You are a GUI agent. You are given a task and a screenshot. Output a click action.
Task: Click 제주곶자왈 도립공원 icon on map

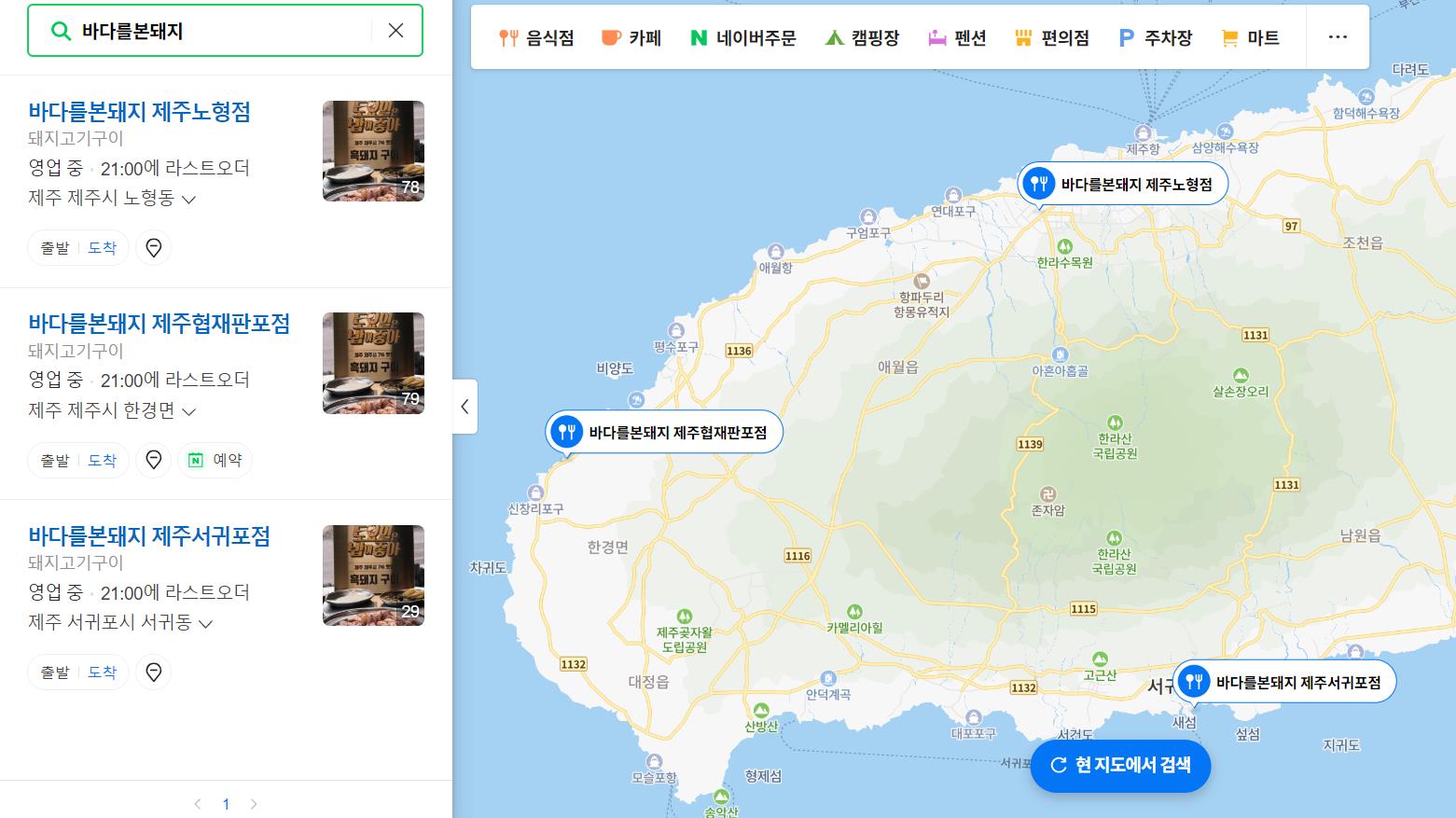(685, 616)
